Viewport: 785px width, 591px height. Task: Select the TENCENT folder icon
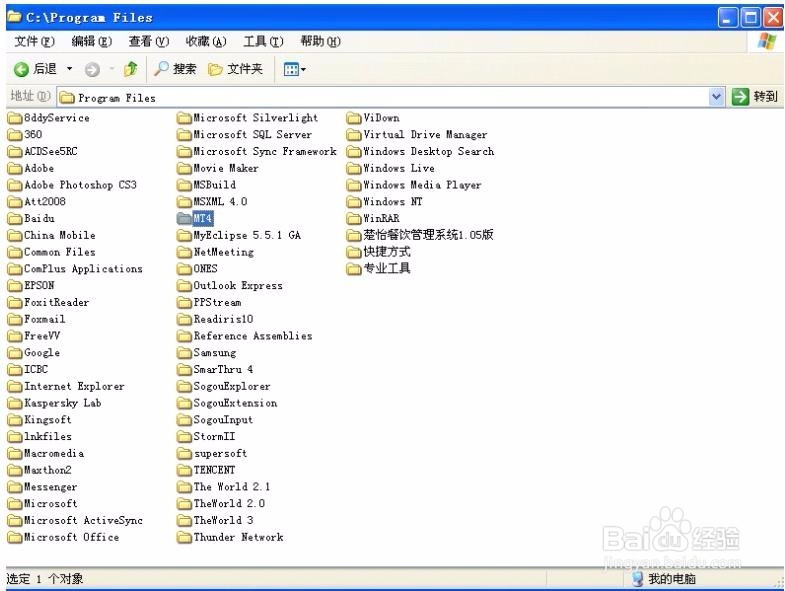(184, 470)
